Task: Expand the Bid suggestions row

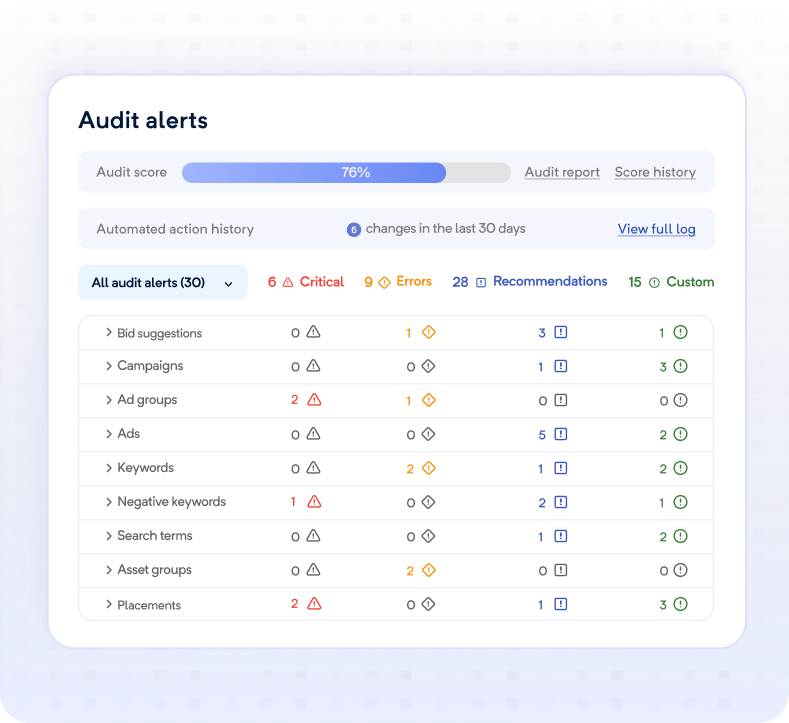Action: pos(108,332)
